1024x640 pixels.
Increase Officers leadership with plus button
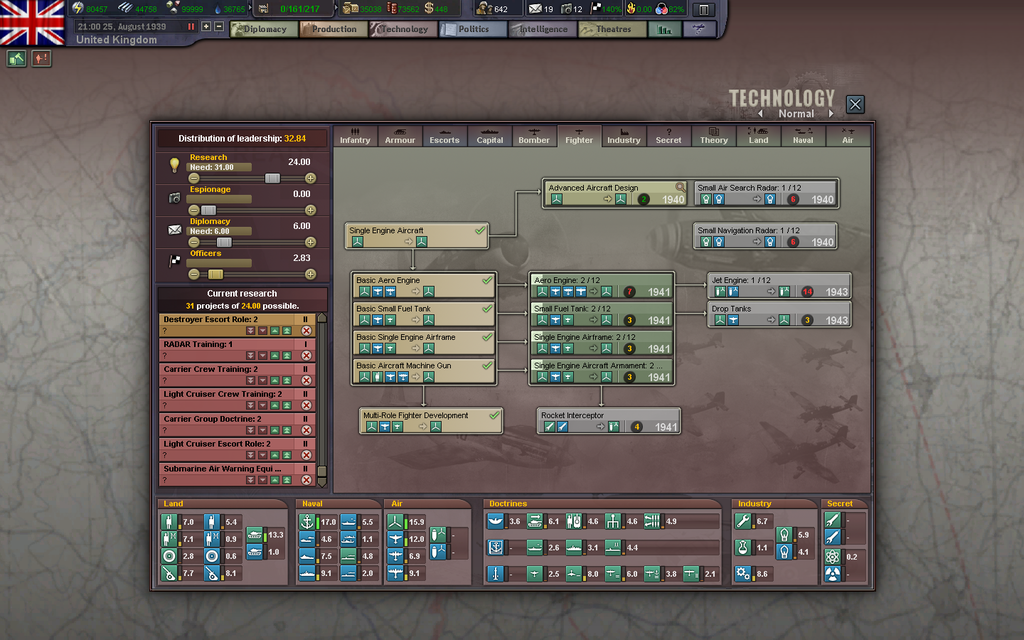pos(310,274)
